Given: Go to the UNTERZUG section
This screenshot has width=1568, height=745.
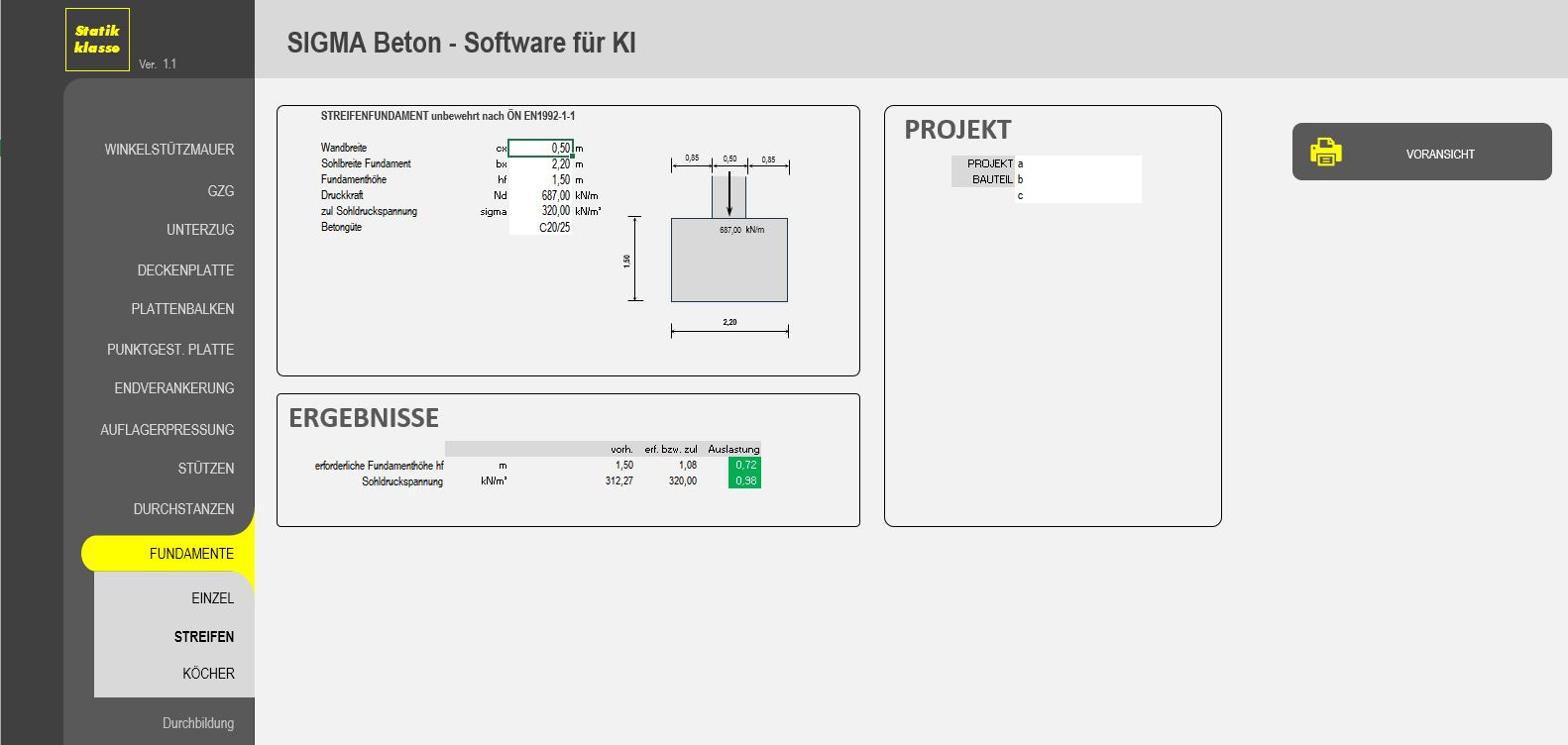Looking at the screenshot, I should coord(200,230).
